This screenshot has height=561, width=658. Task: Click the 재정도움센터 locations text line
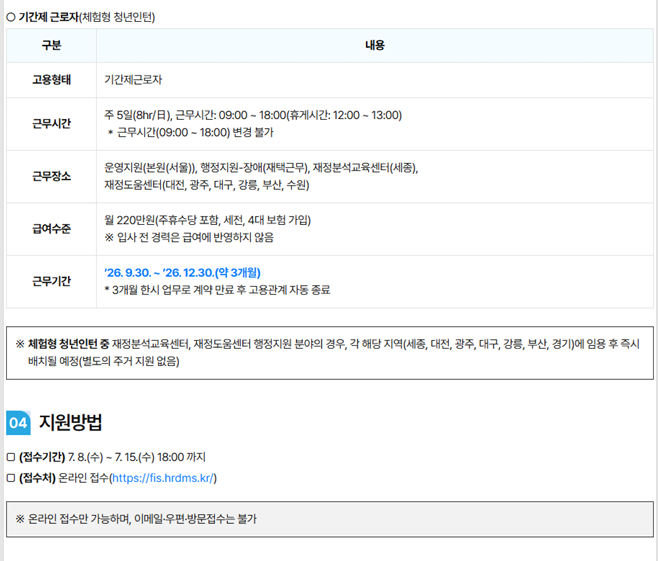tap(206, 185)
